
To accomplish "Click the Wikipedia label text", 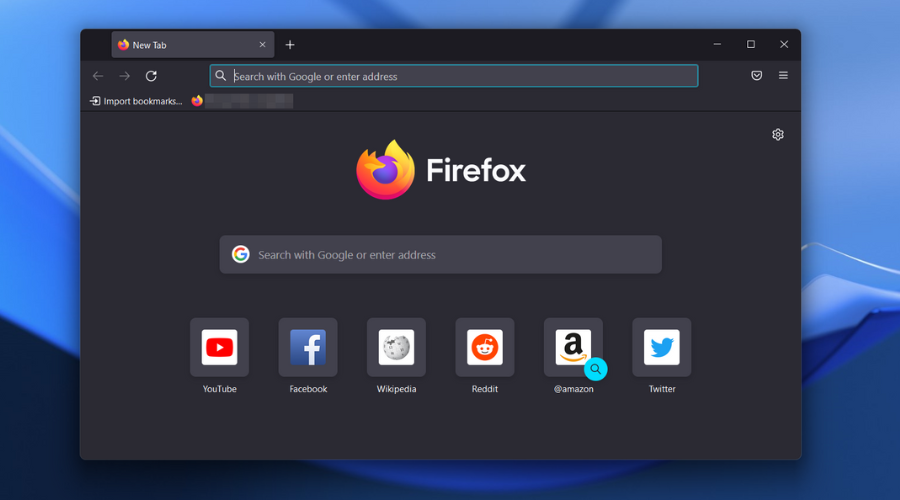I will pyautogui.click(x=396, y=389).
